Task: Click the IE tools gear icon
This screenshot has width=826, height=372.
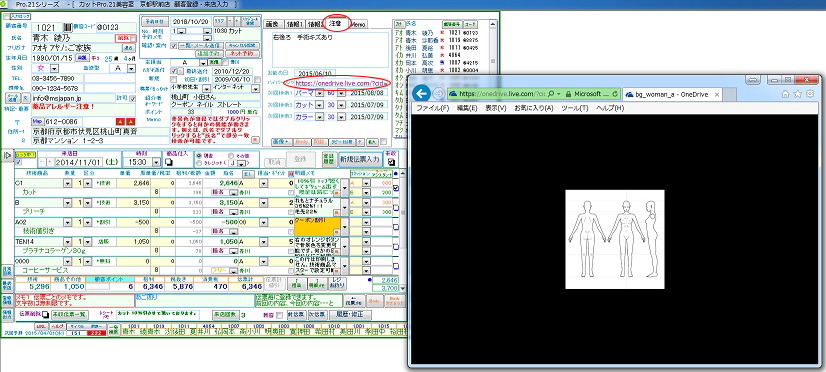Action: click(x=810, y=93)
